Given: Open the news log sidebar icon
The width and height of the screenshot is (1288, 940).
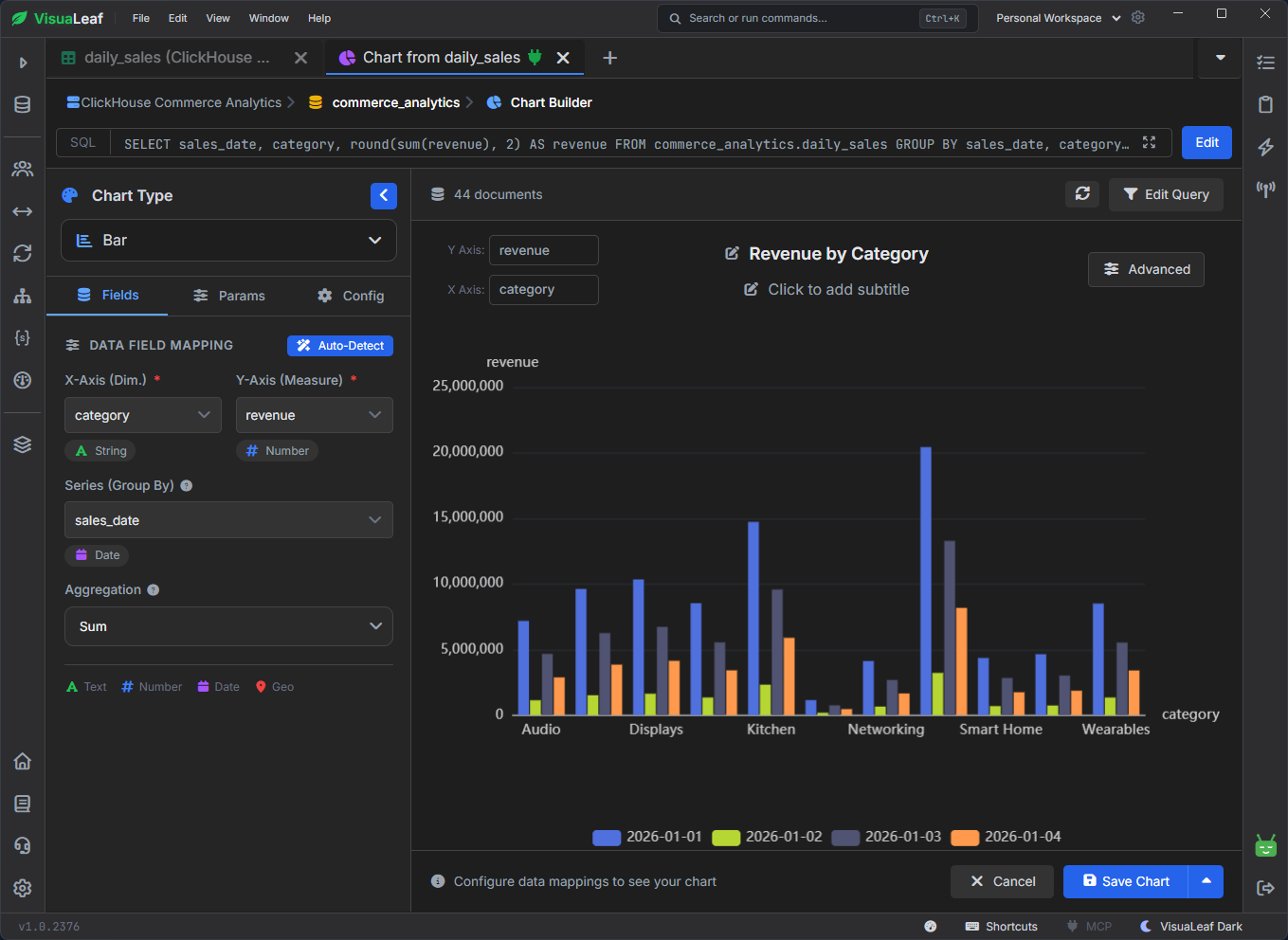Looking at the screenshot, I should tap(23, 804).
